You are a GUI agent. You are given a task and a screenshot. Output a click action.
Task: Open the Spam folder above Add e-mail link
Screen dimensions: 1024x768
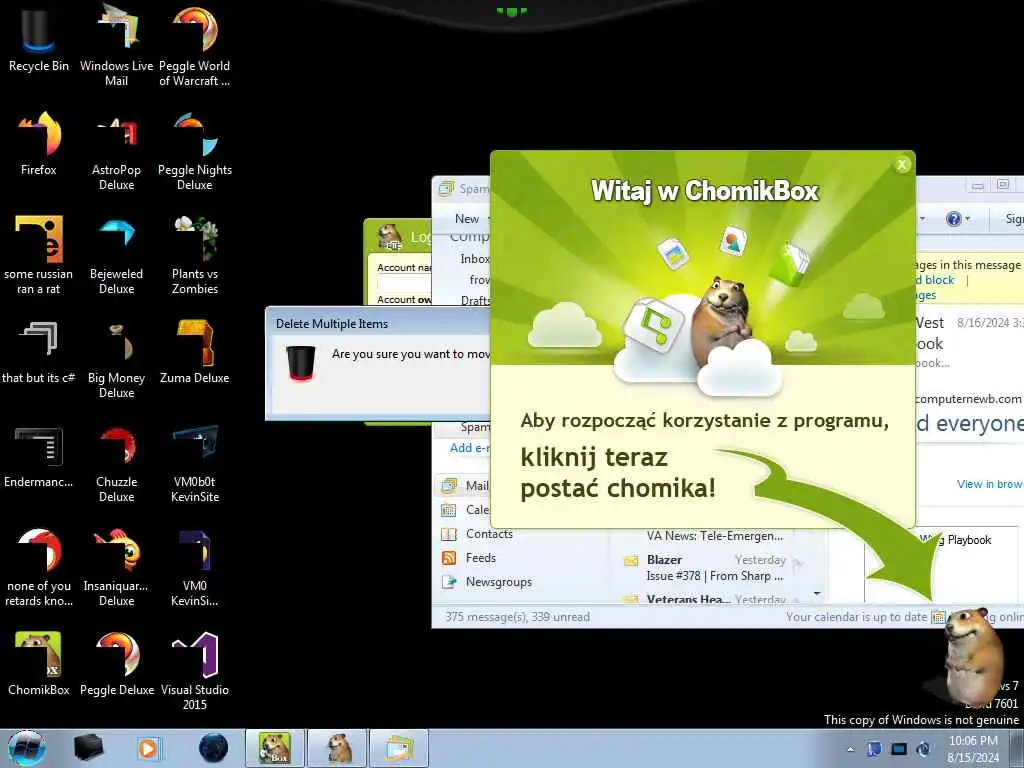[475, 426]
